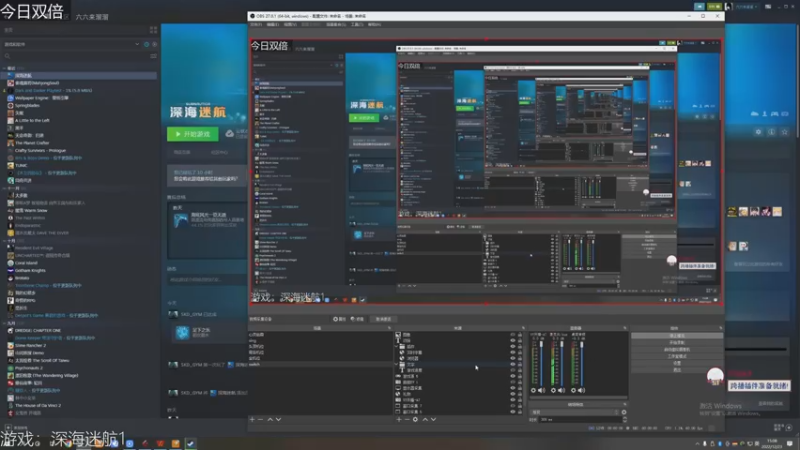Click the ready-to-play filter icon in Steam

pyautogui.click(x=155, y=44)
